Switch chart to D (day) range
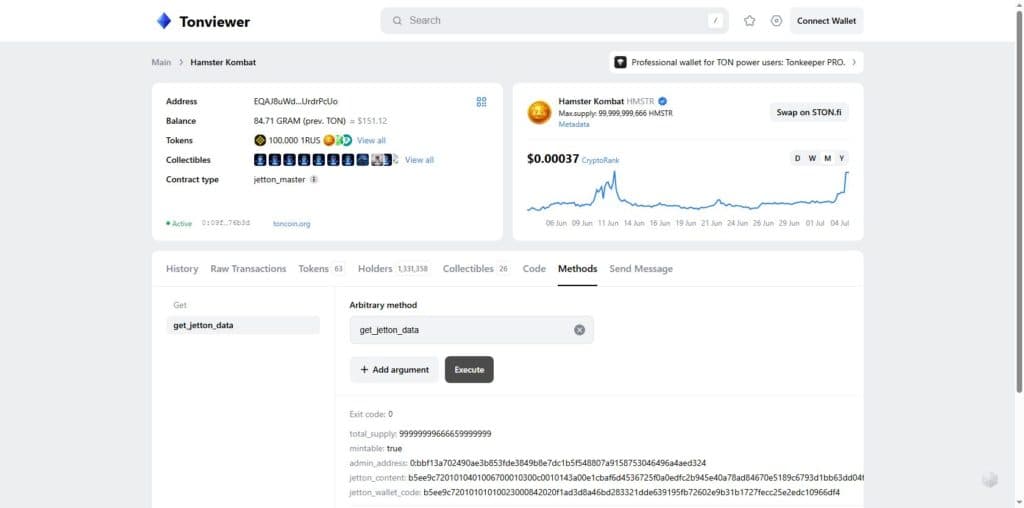The height and width of the screenshot is (508, 1024). pyautogui.click(x=797, y=159)
